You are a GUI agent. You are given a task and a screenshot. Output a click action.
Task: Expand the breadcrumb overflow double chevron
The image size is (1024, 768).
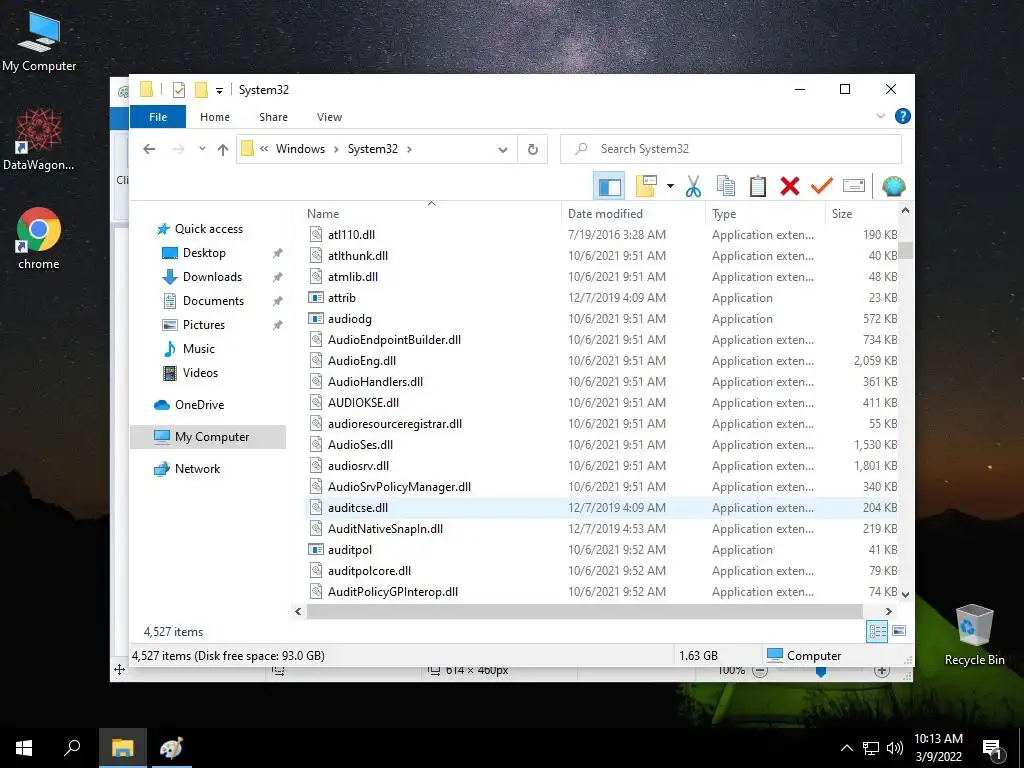coord(264,149)
